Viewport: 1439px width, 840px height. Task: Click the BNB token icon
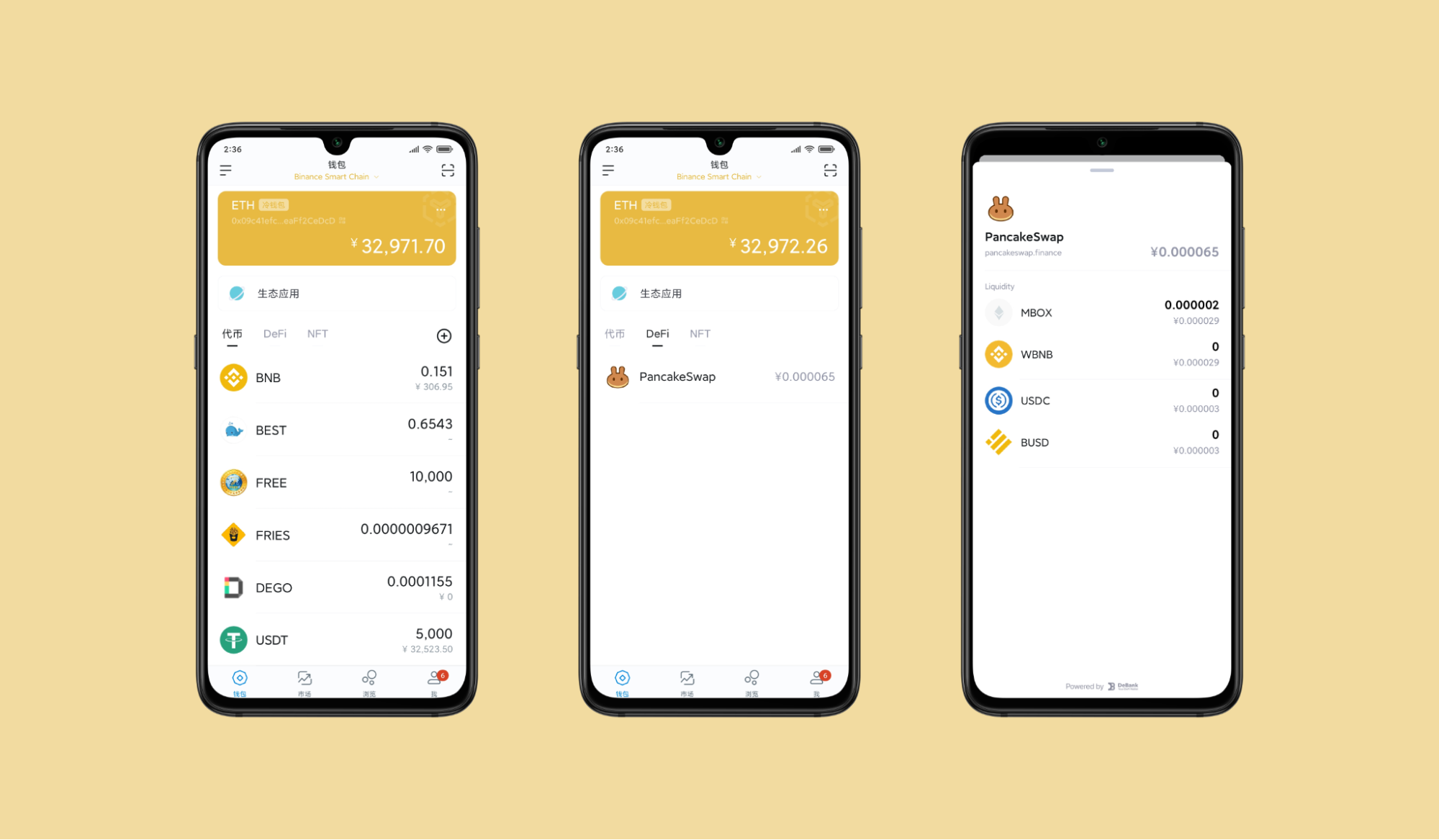click(232, 377)
